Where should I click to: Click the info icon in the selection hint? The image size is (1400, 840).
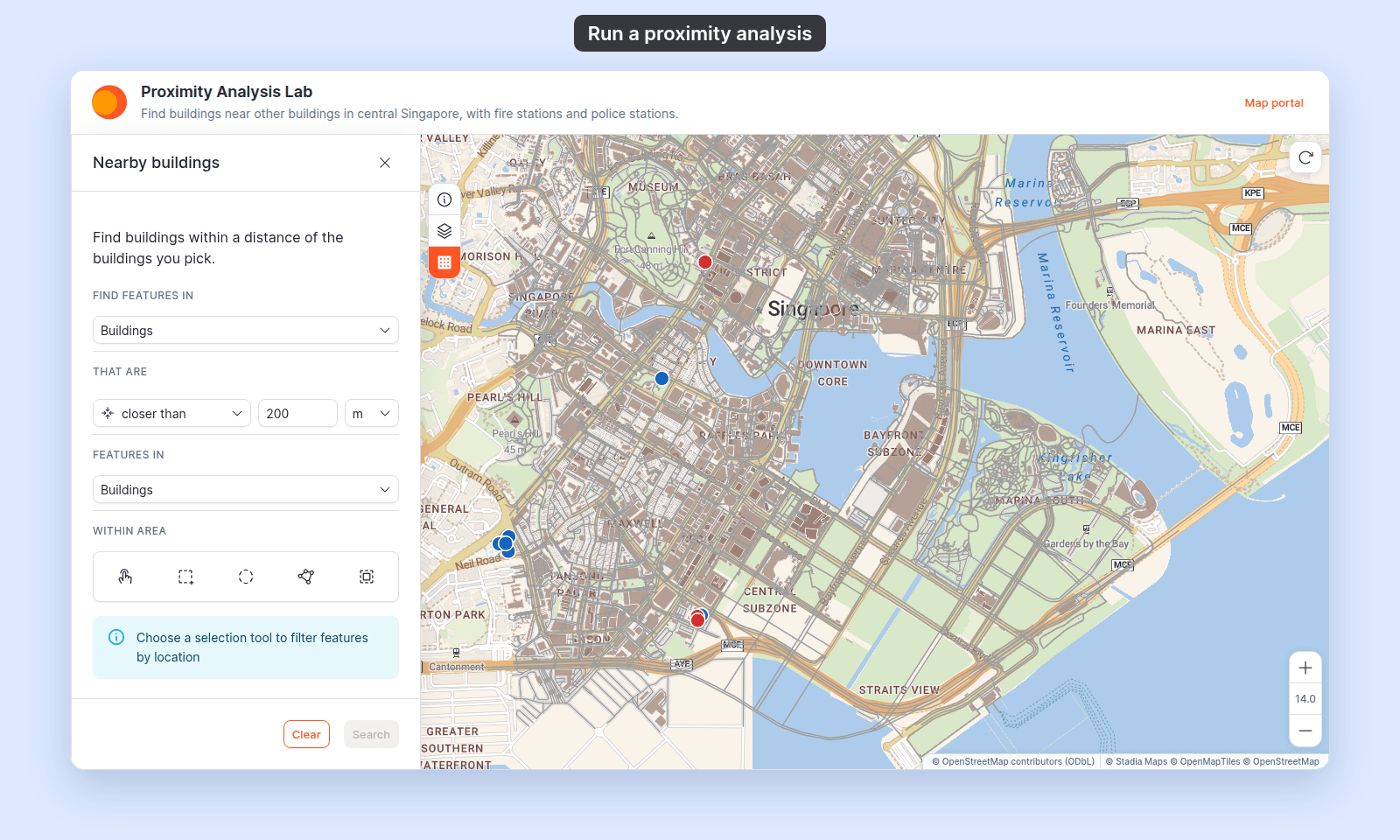click(x=116, y=637)
